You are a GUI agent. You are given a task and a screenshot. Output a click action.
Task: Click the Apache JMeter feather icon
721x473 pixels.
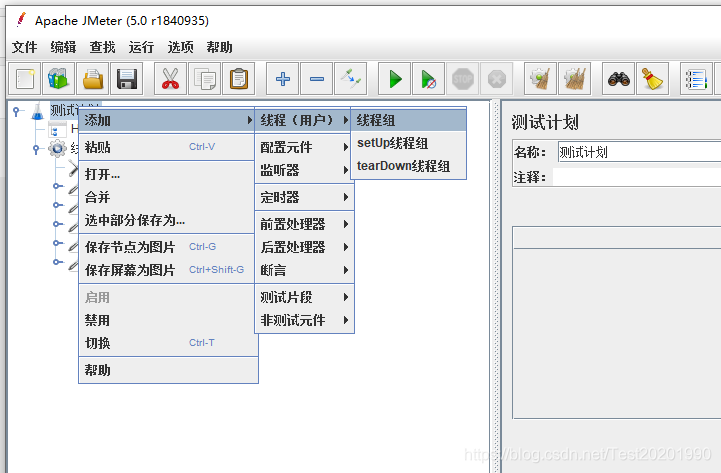[x=21, y=20]
